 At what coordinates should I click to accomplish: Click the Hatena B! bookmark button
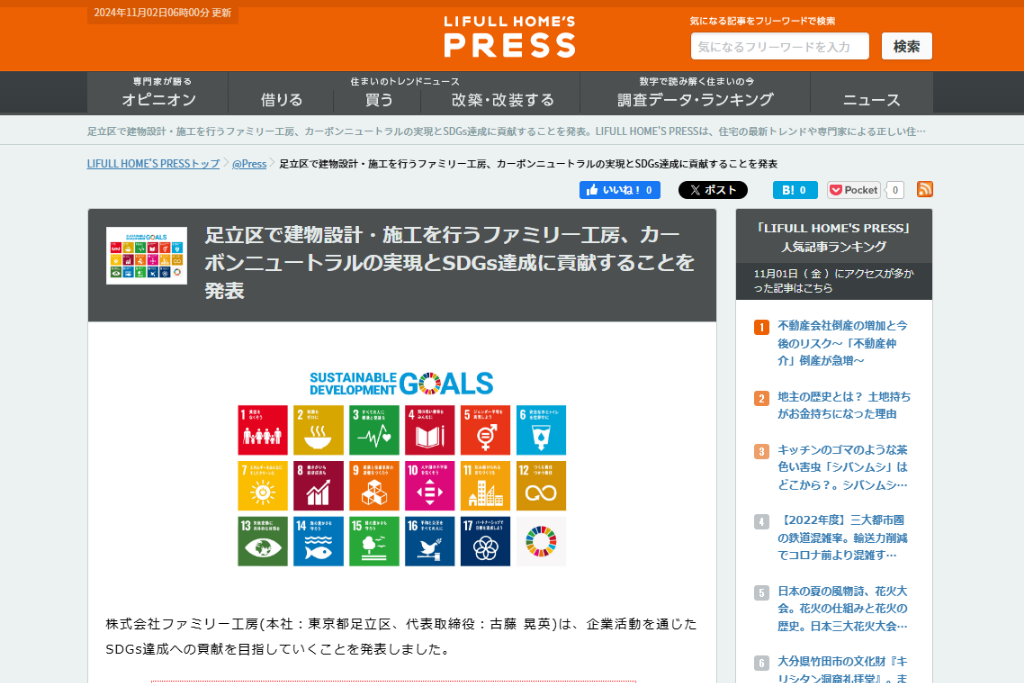click(x=795, y=190)
